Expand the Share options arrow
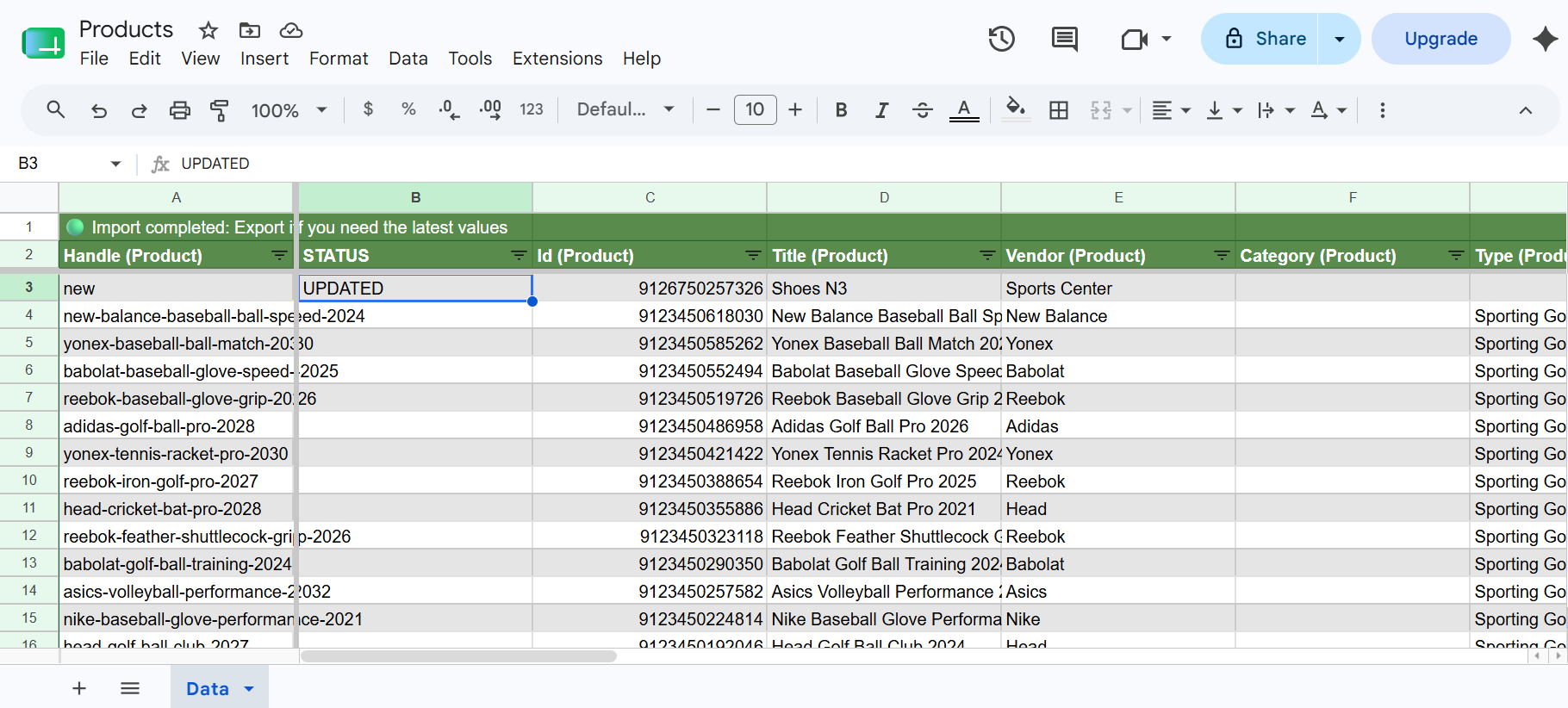Image resolution: width=1568 pixels, height=708 pixels. (x=1340, y=39)
